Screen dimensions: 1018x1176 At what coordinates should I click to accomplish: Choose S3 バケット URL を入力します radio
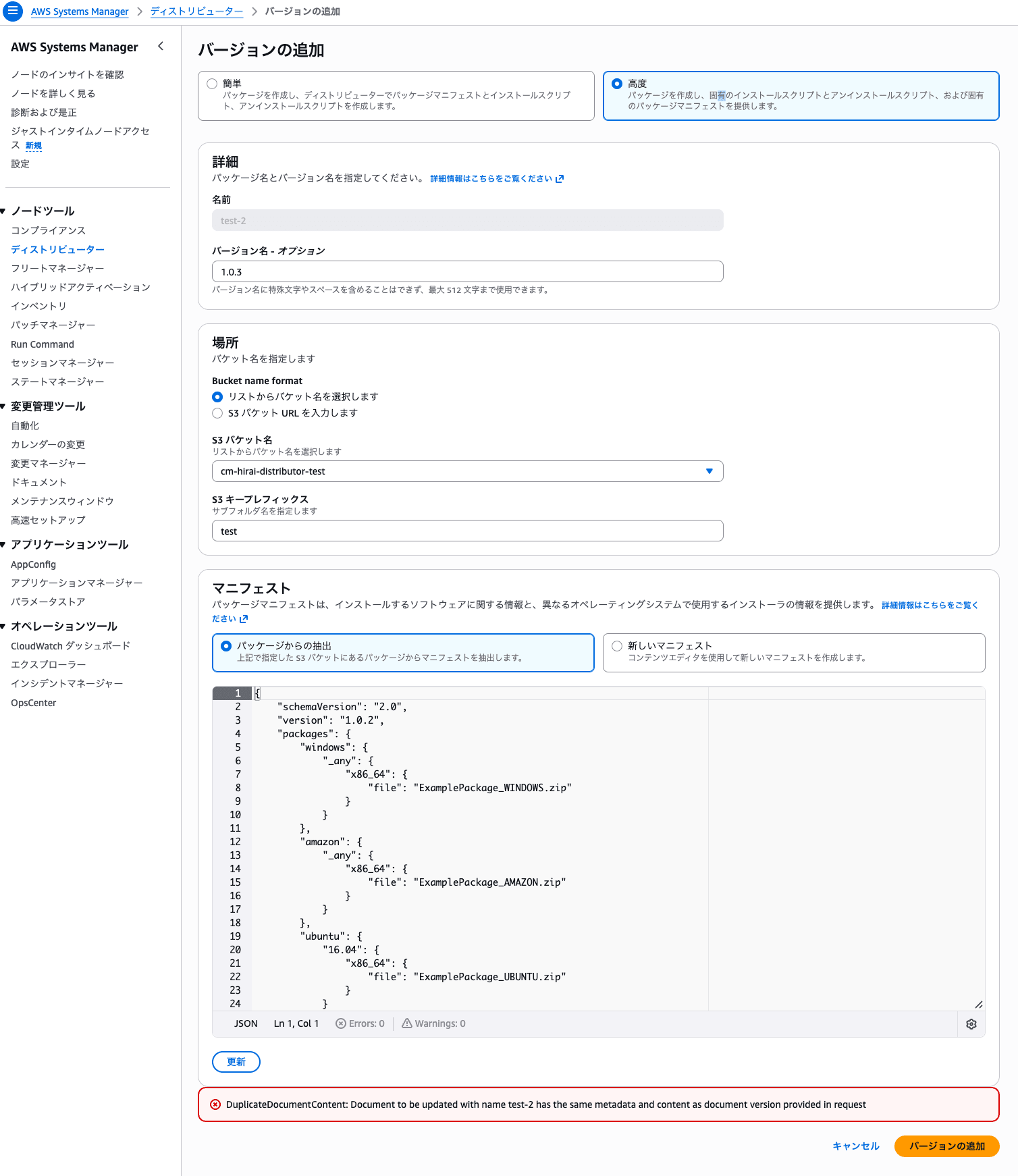coord(217,413)
